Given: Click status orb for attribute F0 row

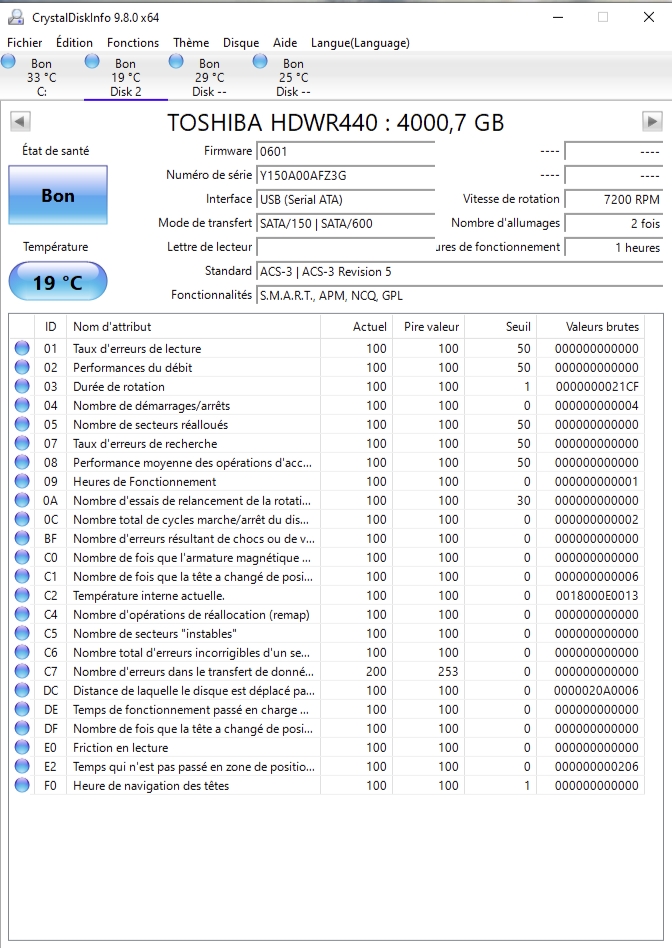Looking at the screenshot, I should [22, 785].
